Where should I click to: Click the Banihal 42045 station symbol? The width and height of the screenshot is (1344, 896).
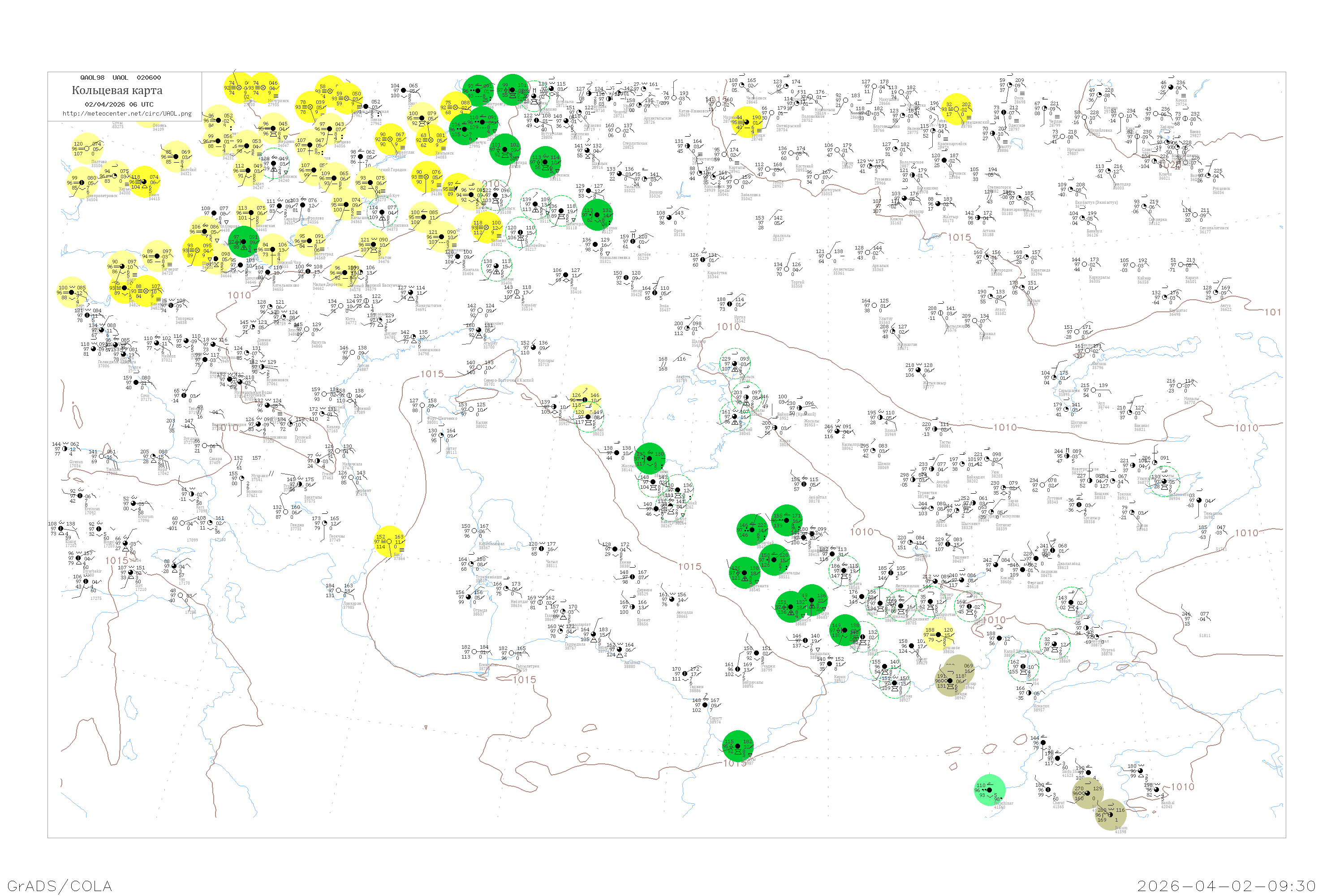tap(1157, 790)
